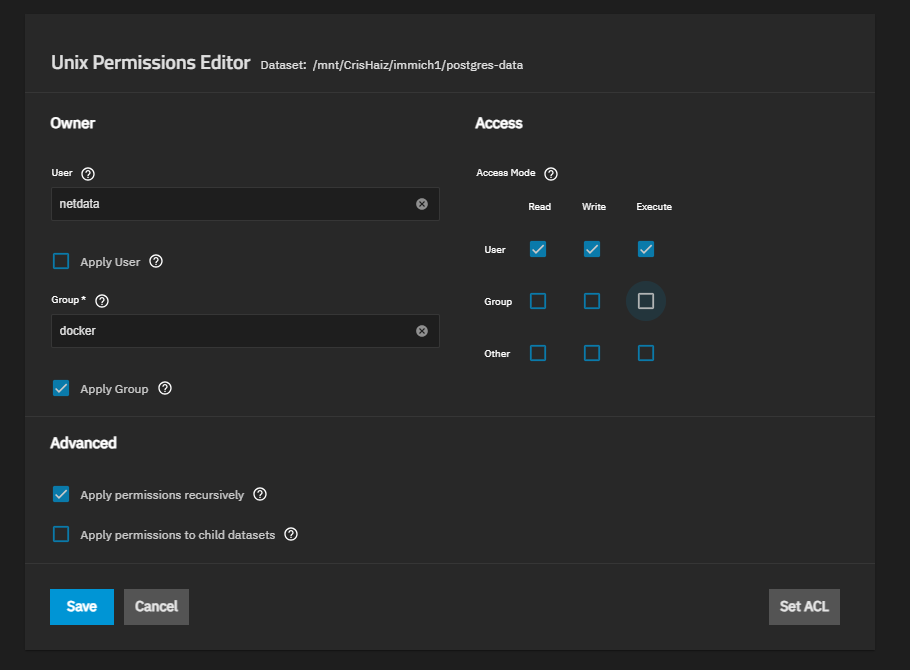Clear the docker group field

click(422, 331)
